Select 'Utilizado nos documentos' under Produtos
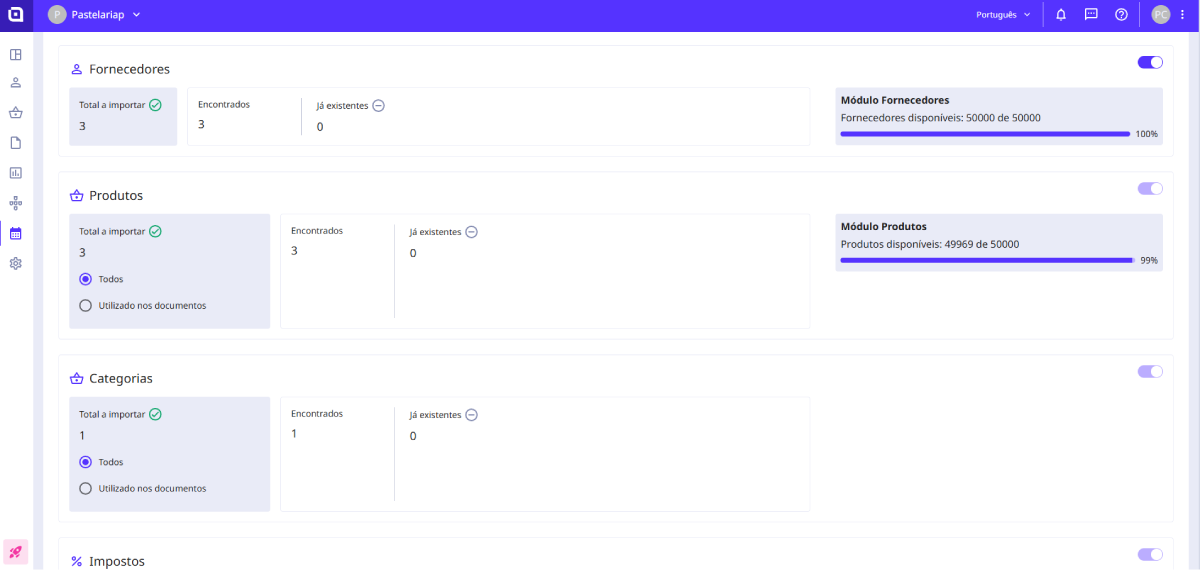Screen dimensions: 1200x570 (x=86, y=305)
